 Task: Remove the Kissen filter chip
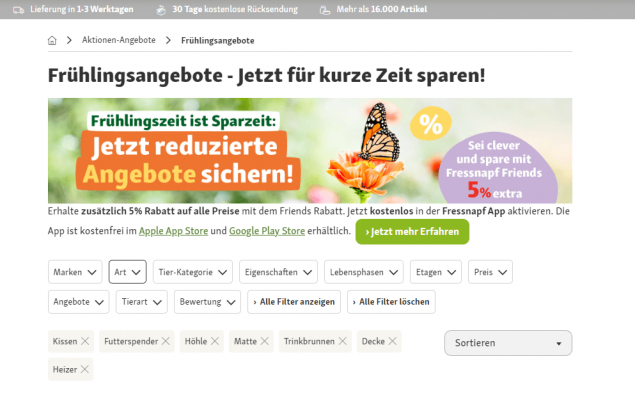click(85, 341)
